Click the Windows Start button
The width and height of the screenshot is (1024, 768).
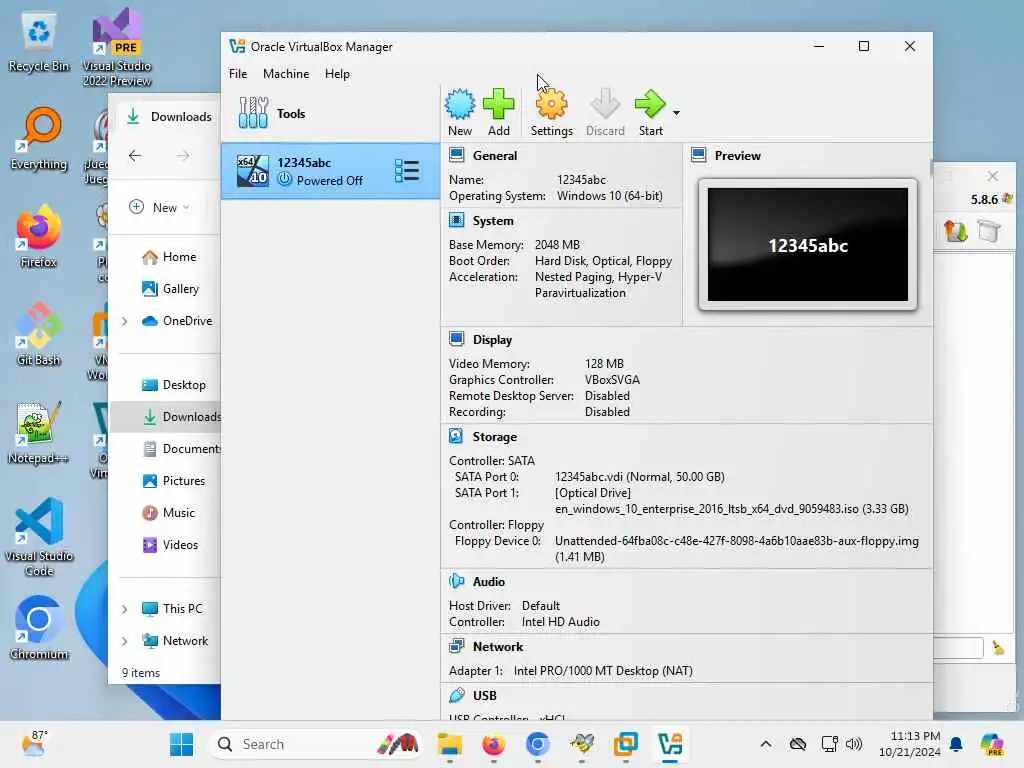coord(182,744)
